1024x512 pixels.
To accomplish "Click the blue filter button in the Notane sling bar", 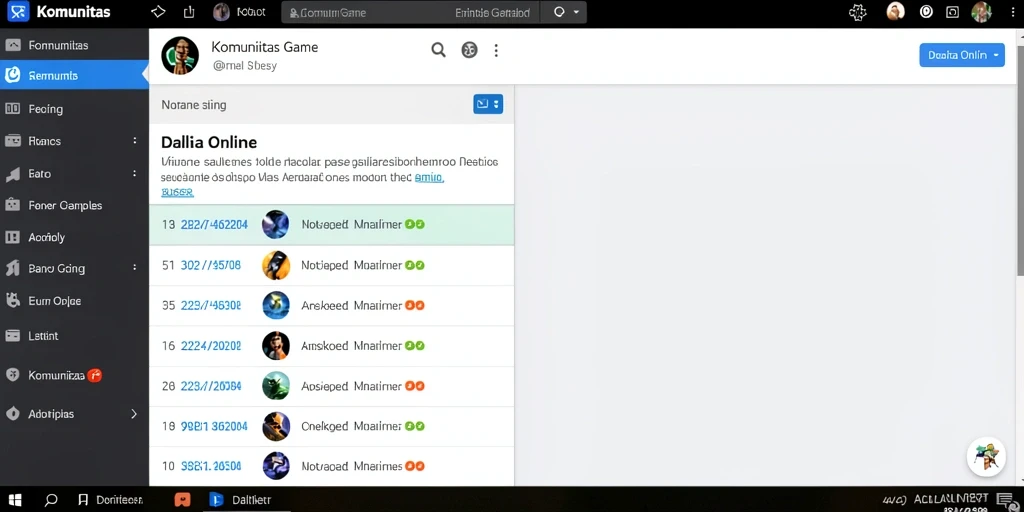I will pyautogui.click(x=488, y=104).
